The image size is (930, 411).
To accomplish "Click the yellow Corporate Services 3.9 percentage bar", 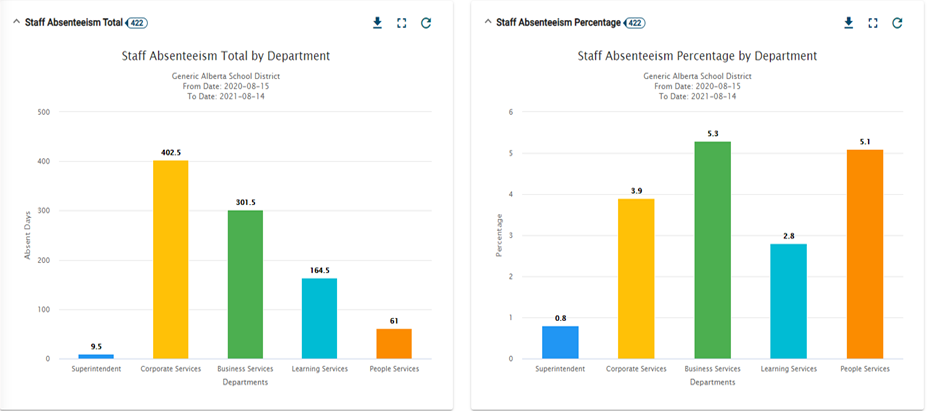I will pyautogui.click(x=636, y=278).
